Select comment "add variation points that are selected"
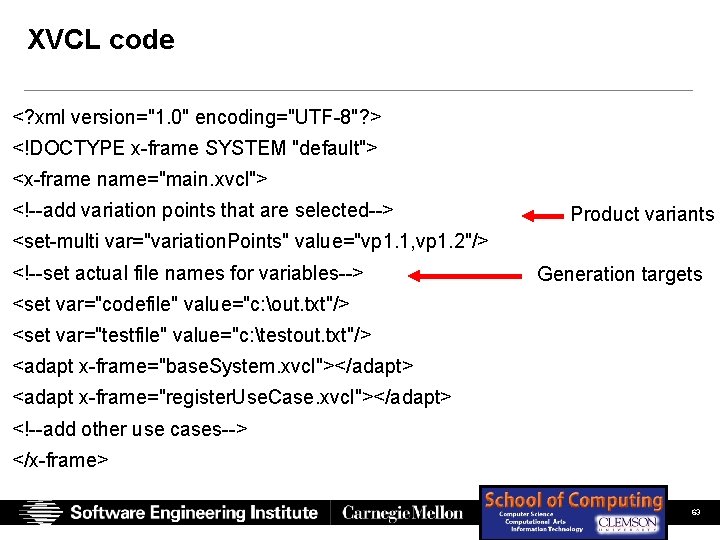 pos(202,210)
